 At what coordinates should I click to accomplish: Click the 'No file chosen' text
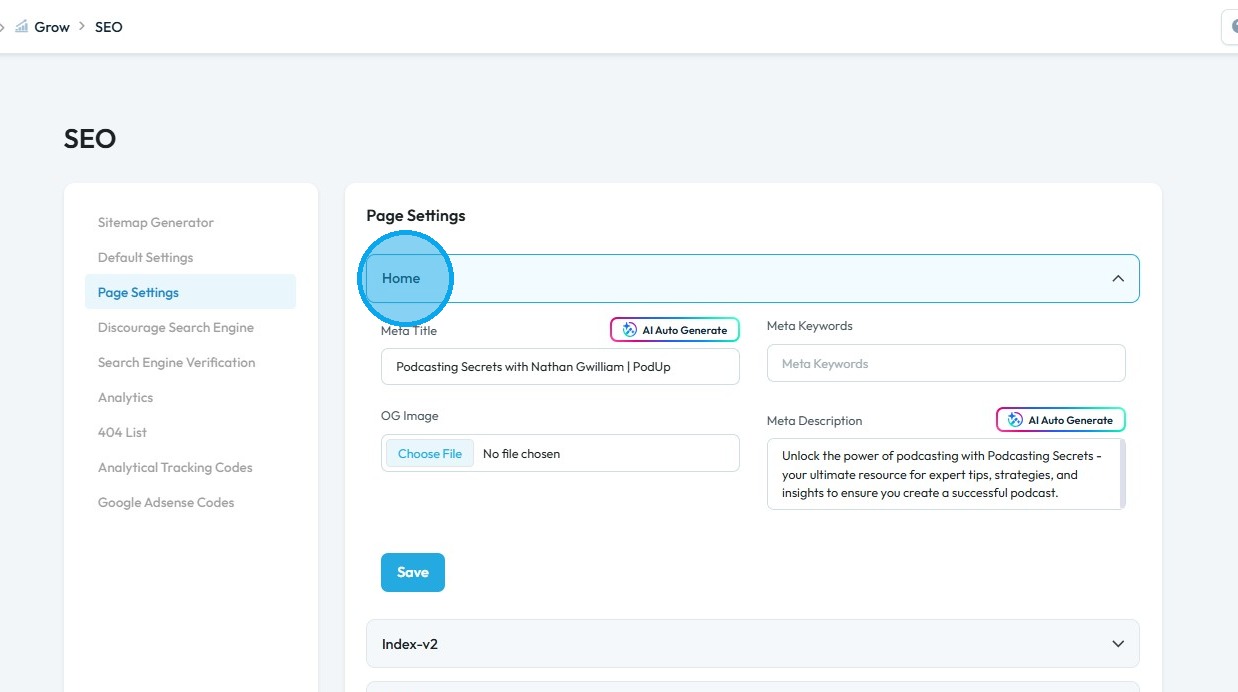click(x=521, y=453)
